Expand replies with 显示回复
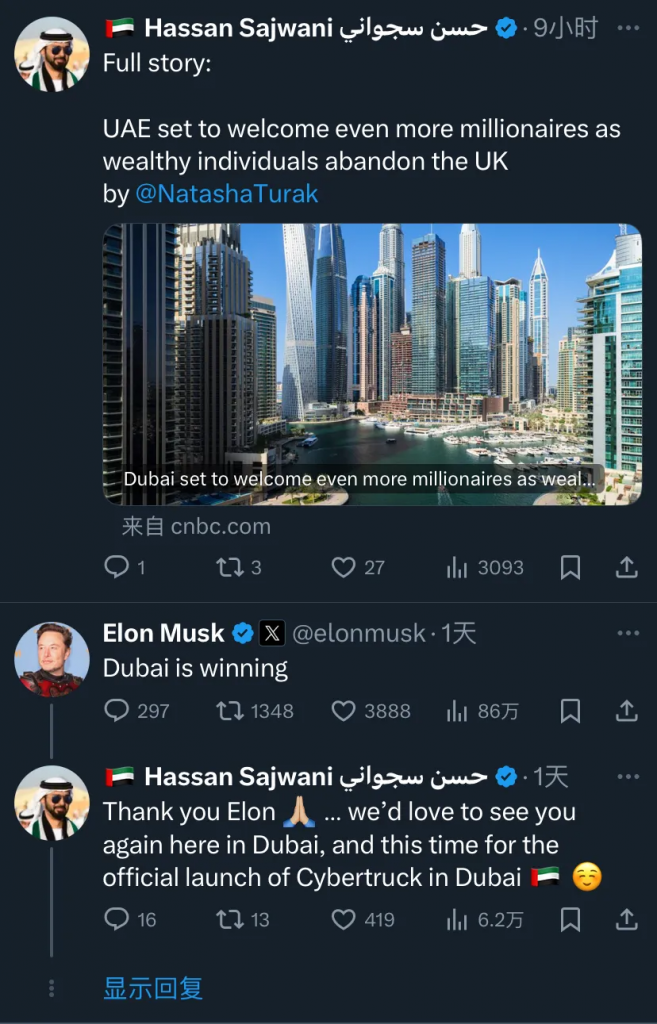 click(x=153, y=989)
